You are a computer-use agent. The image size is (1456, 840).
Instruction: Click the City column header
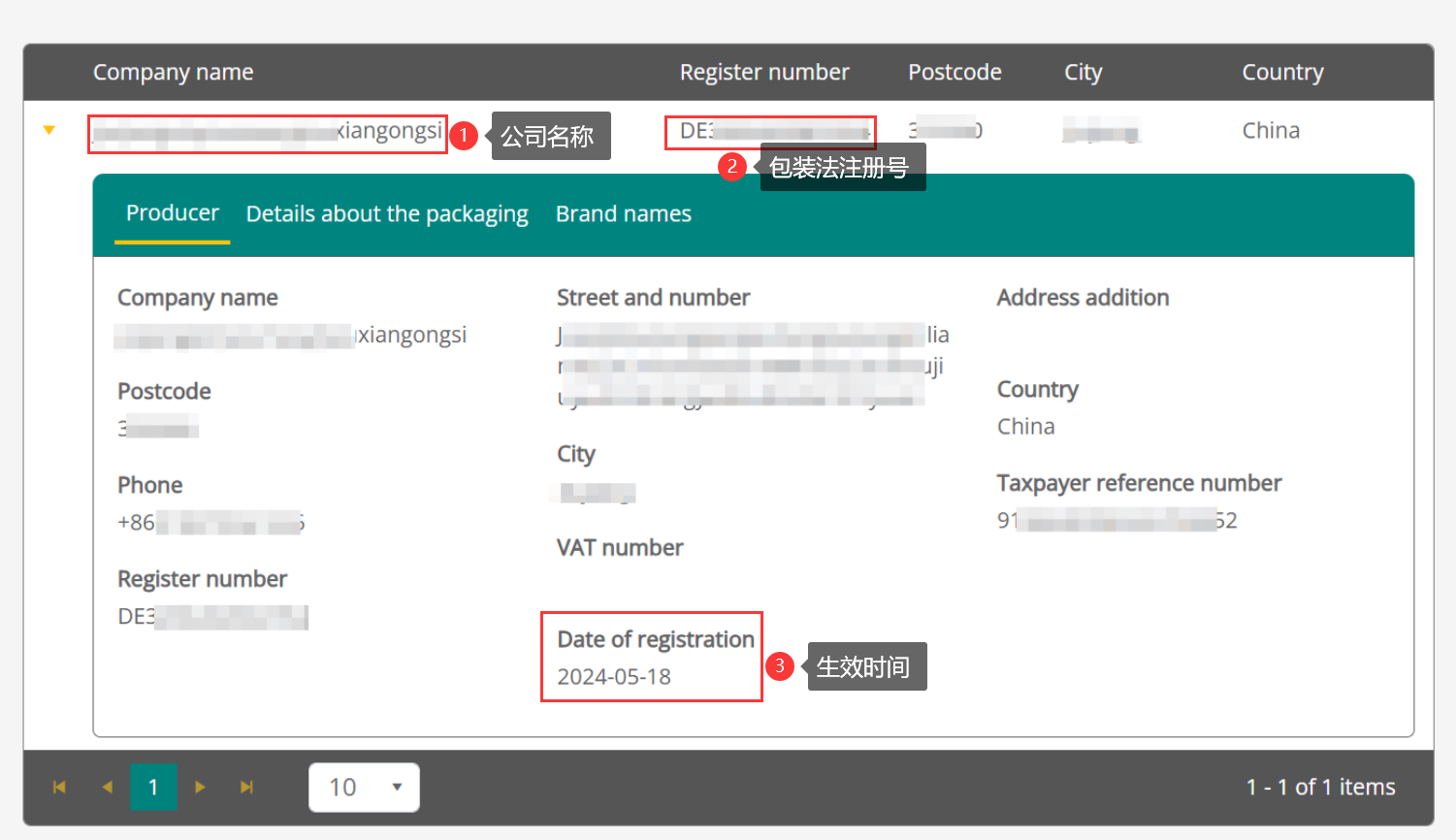1083,73
